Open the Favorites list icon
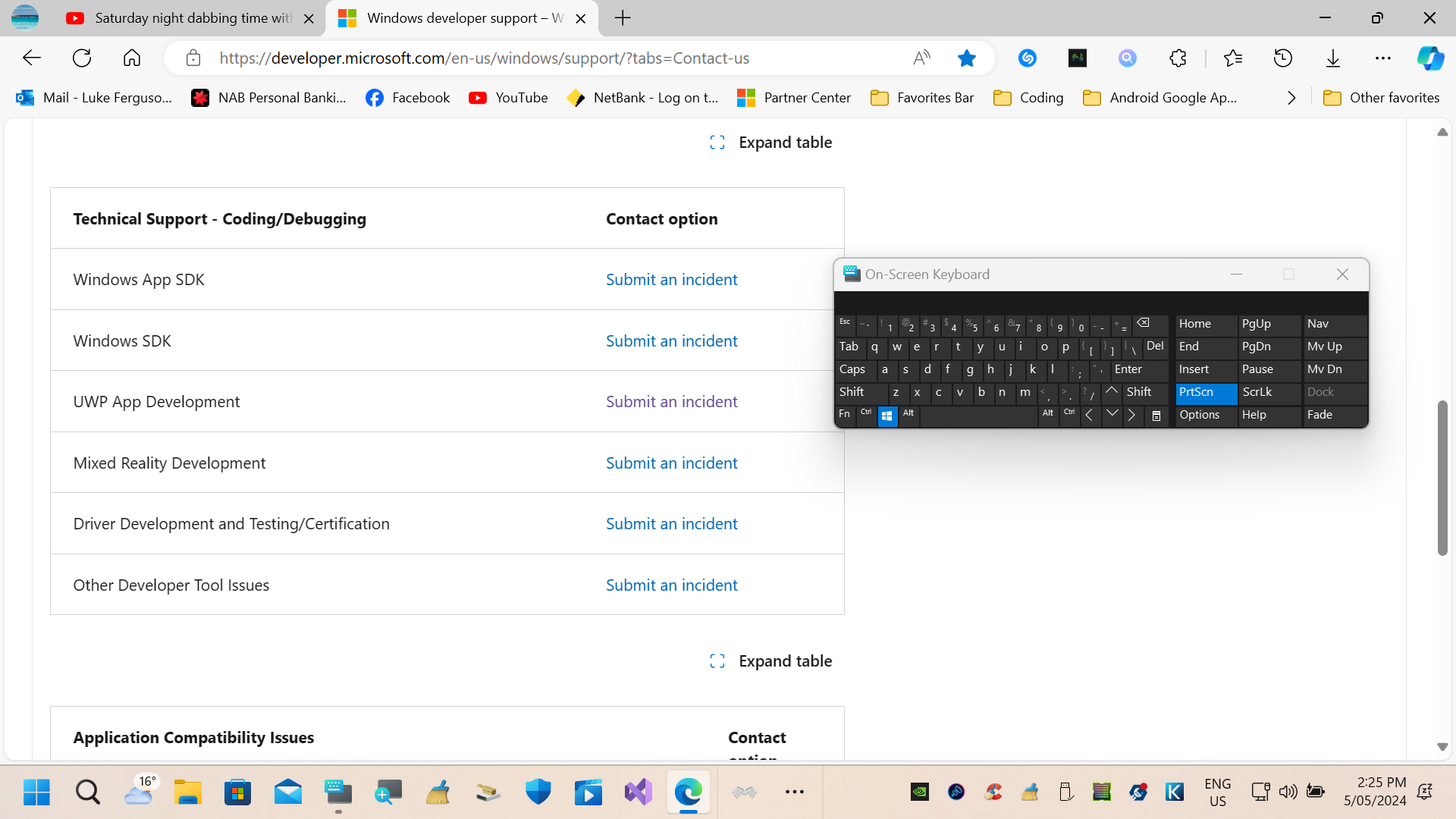Viewport: 1456px width, 819px height. pyautogui.click(x=1233, y=58)
